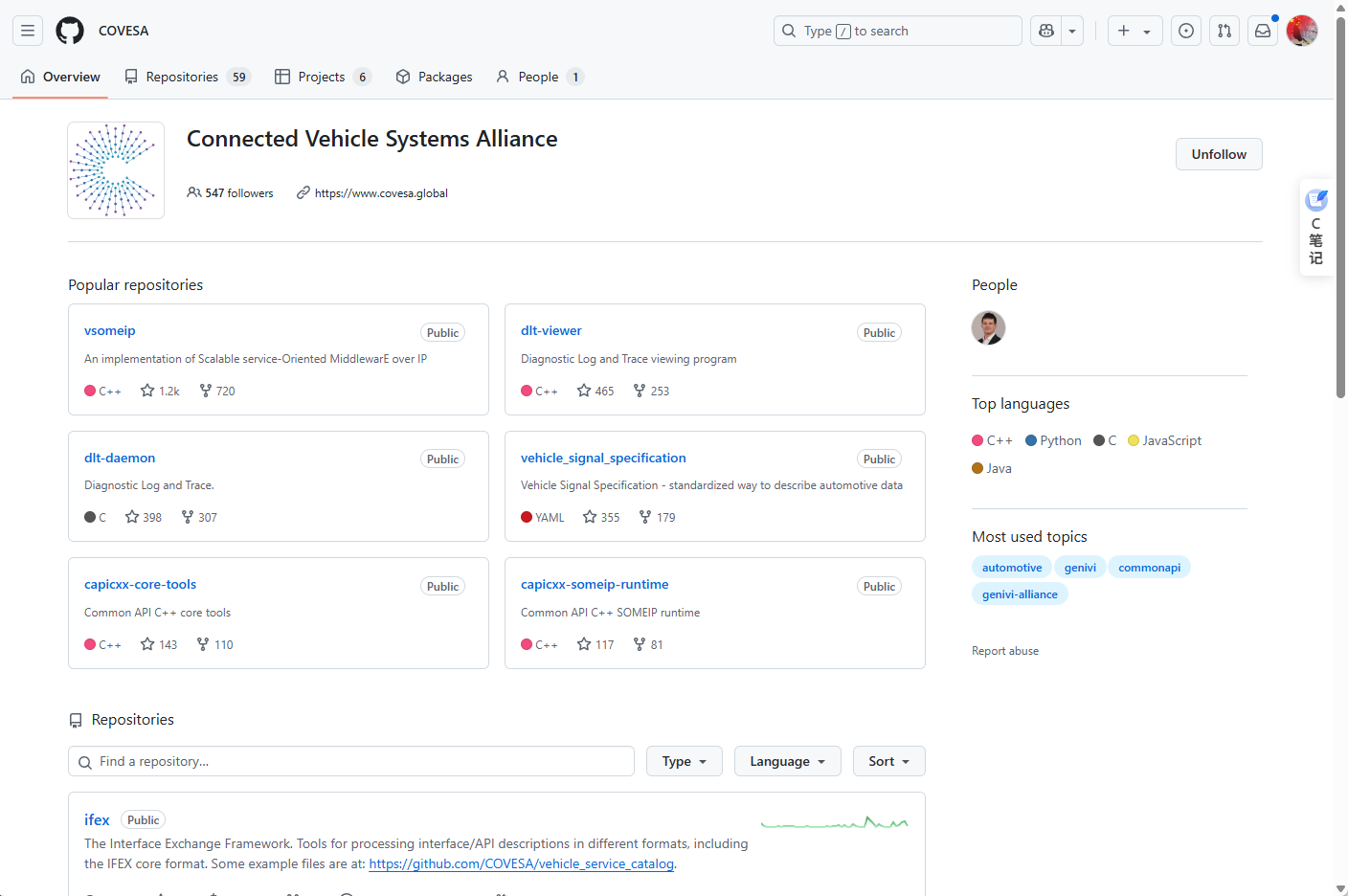Switch to the Projects tab

323,77
